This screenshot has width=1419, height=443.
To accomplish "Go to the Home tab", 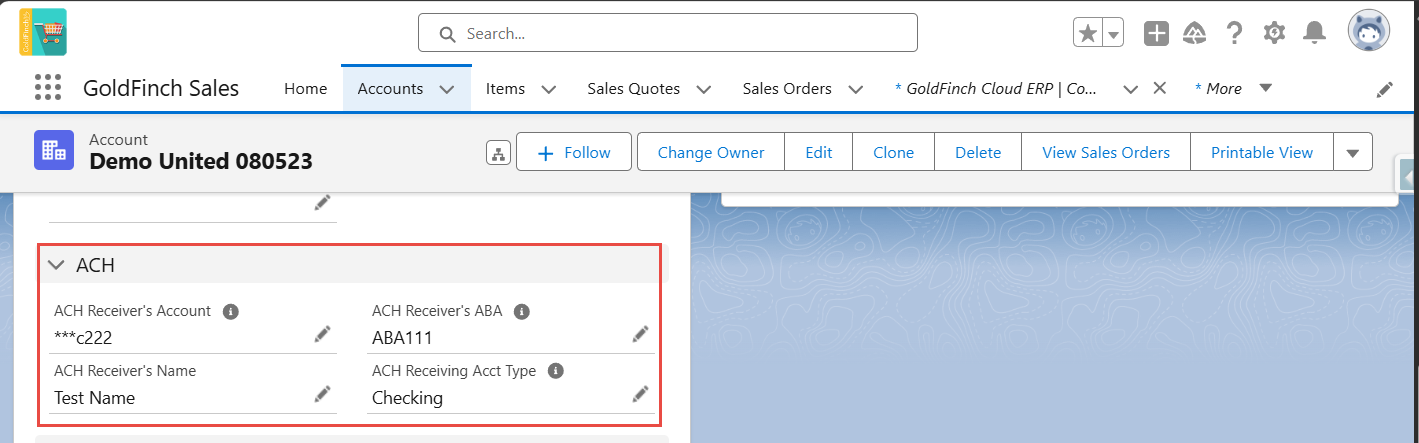I will 306,88.
